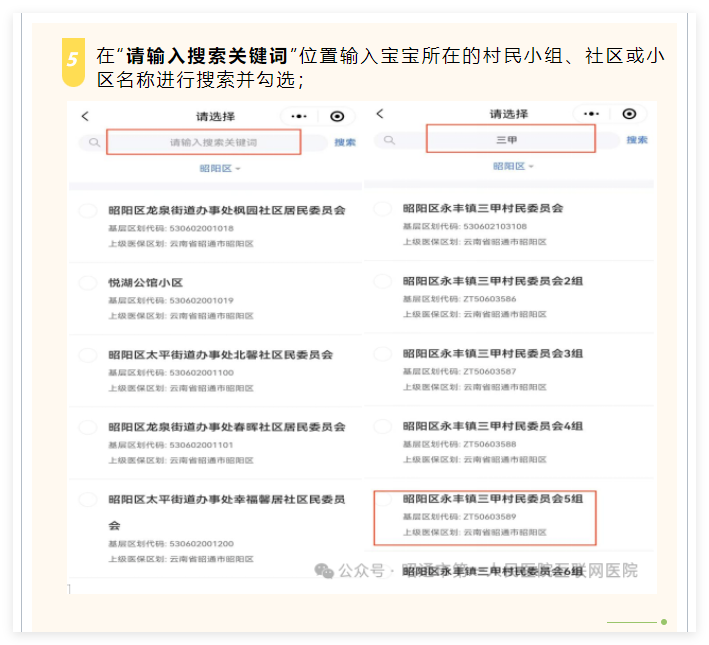Viewport: 709px width, 645px height.
Task: Click code 基层区划代码: ZT50603587
Action: pos(459,371)
